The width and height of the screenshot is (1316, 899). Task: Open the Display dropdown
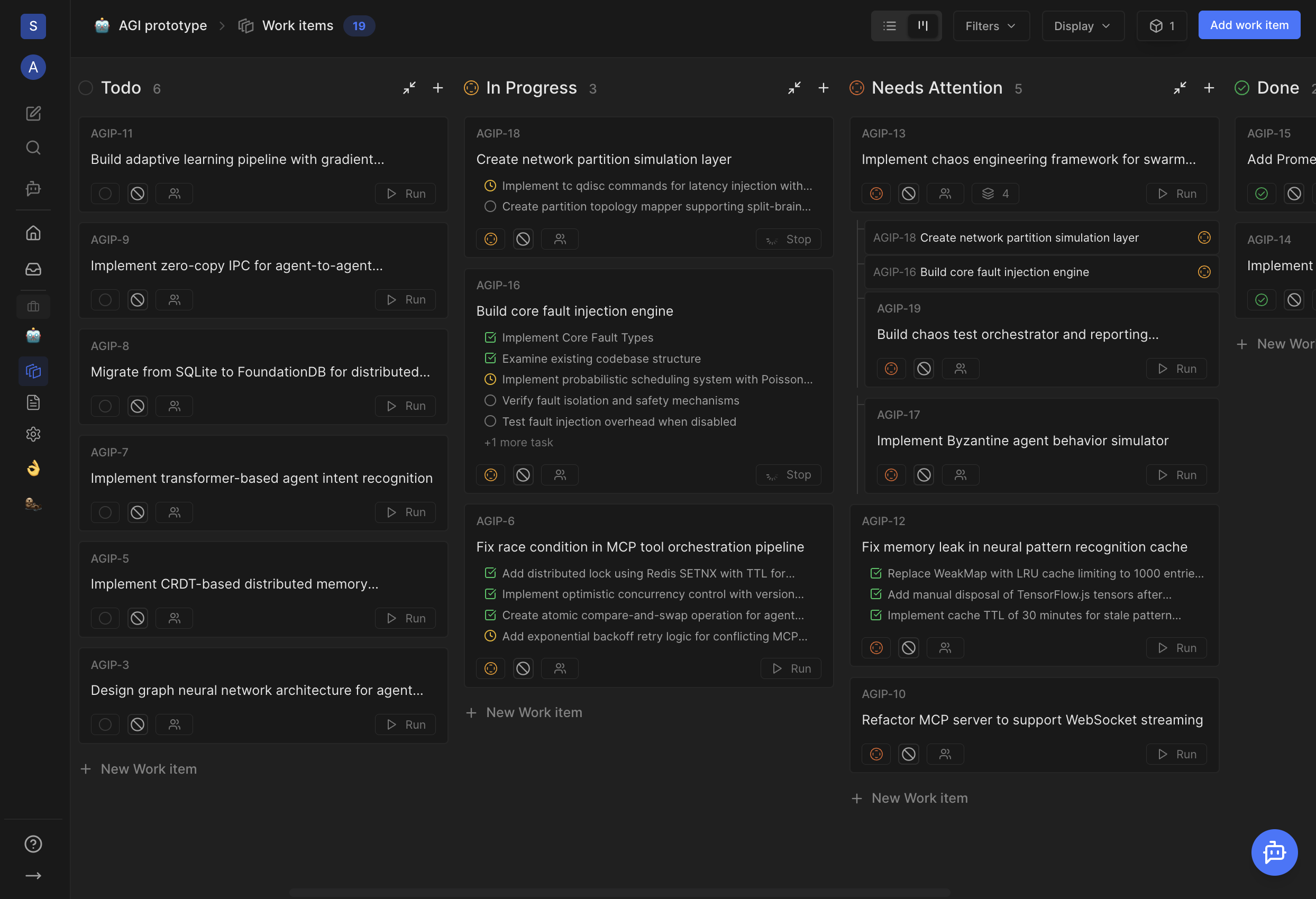tap(1083, 26)
